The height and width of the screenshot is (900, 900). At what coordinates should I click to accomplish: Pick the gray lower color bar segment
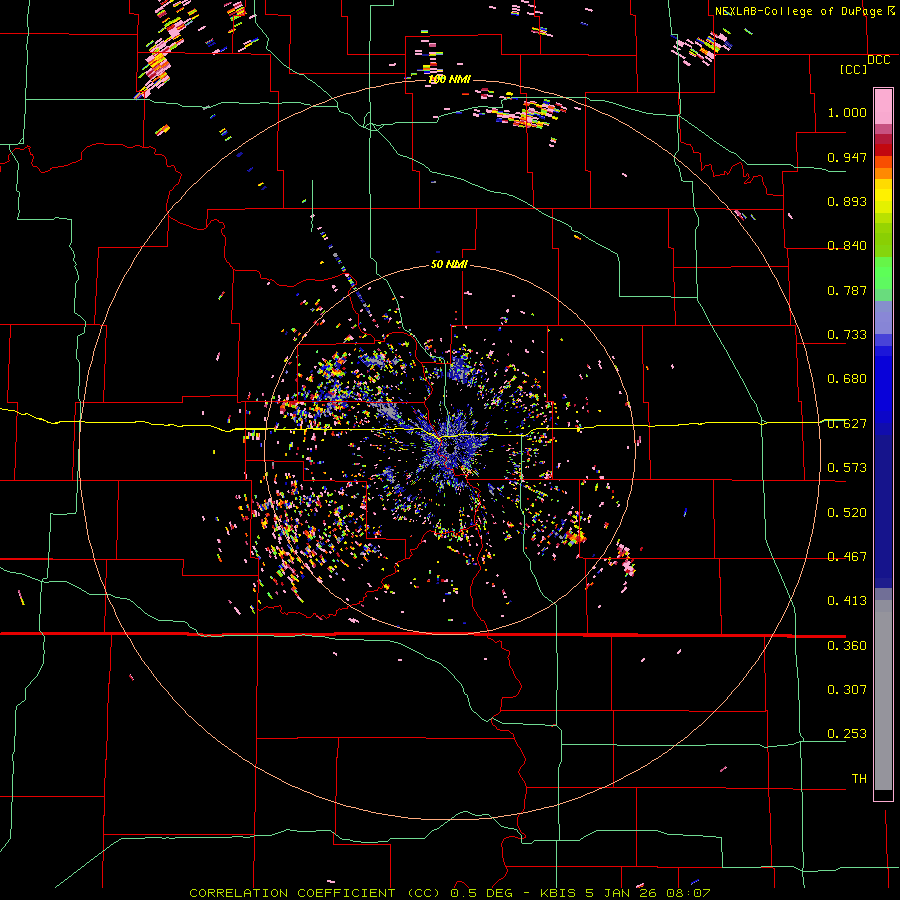click(x=883, y=695)
